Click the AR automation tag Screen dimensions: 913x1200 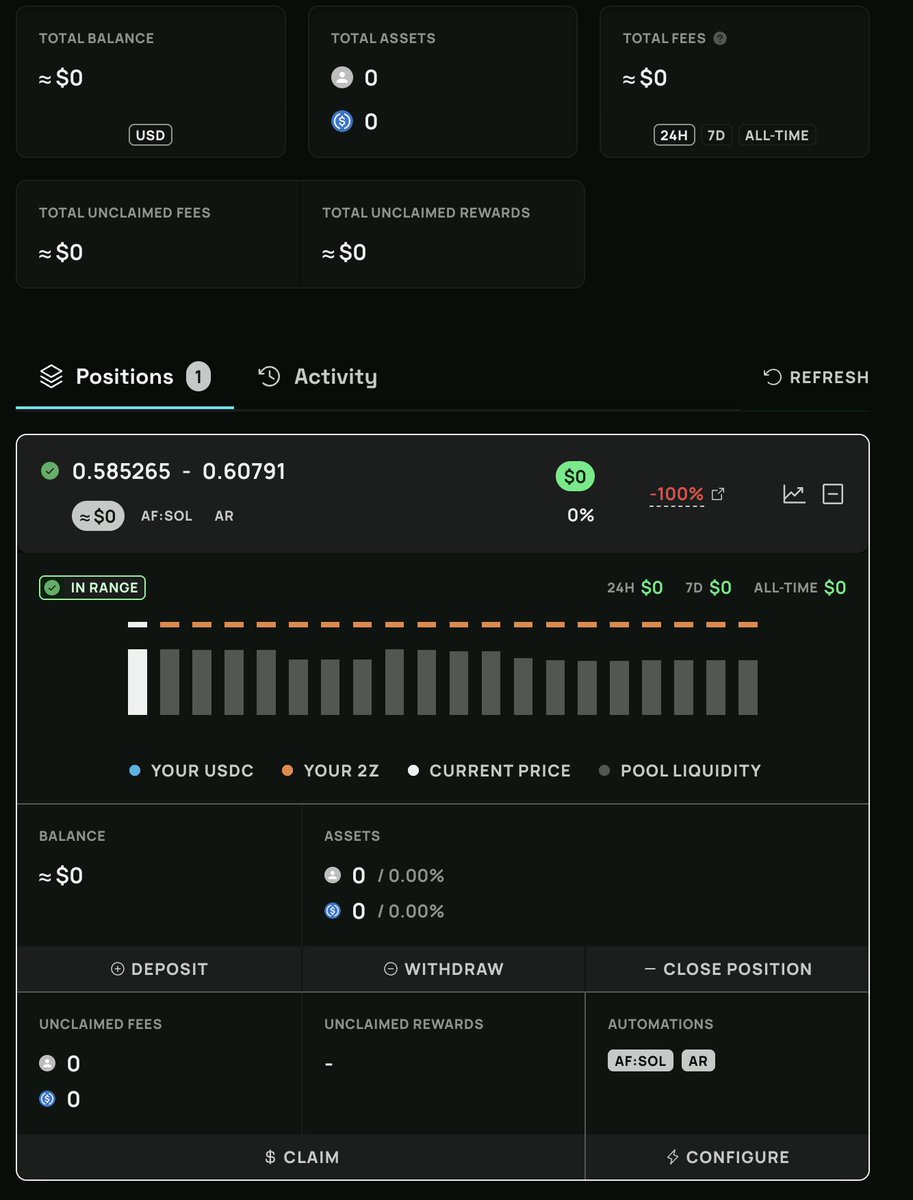click(698, 1061)
